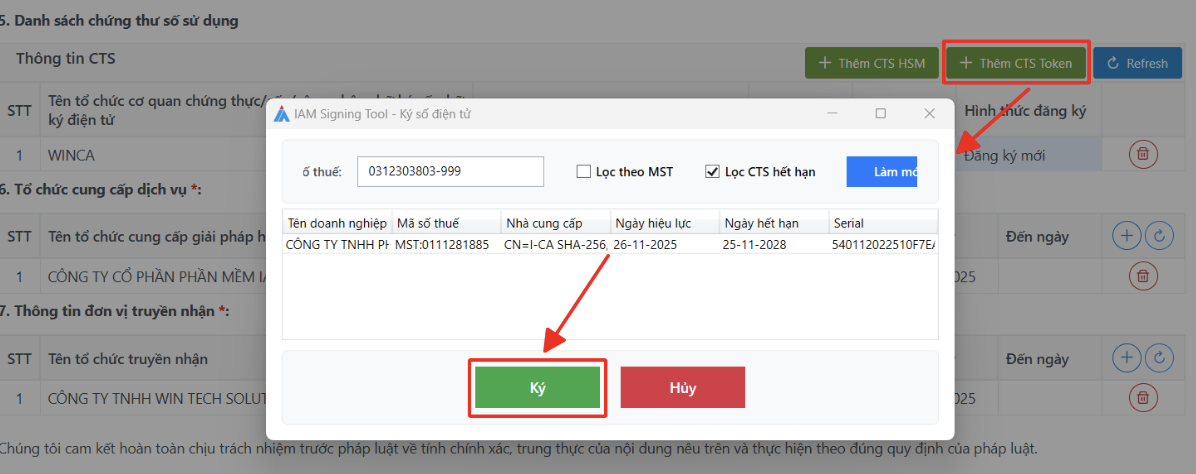Click the Hình thức đăng ký column header

pyautogui.click(x=1025, y=111)
